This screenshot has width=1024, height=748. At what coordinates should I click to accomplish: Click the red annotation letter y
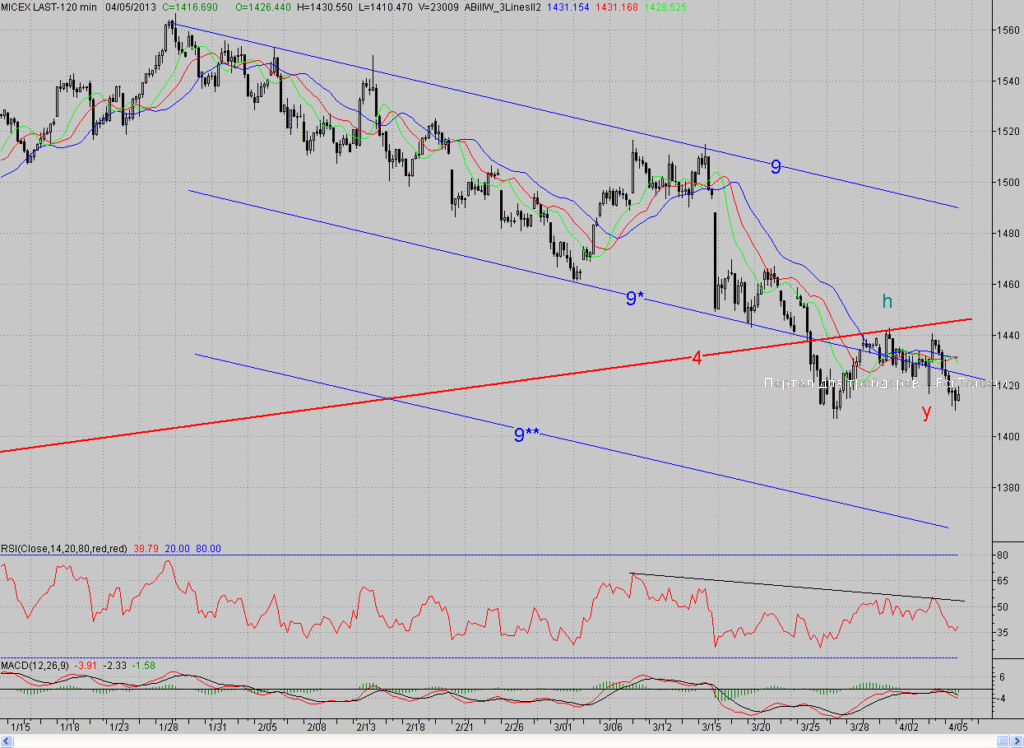926,411
